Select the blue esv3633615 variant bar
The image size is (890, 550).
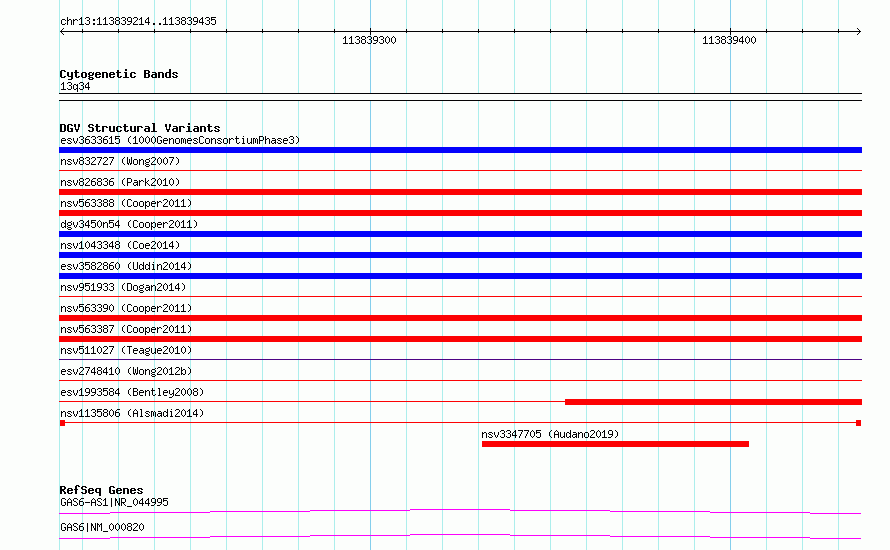460,150
